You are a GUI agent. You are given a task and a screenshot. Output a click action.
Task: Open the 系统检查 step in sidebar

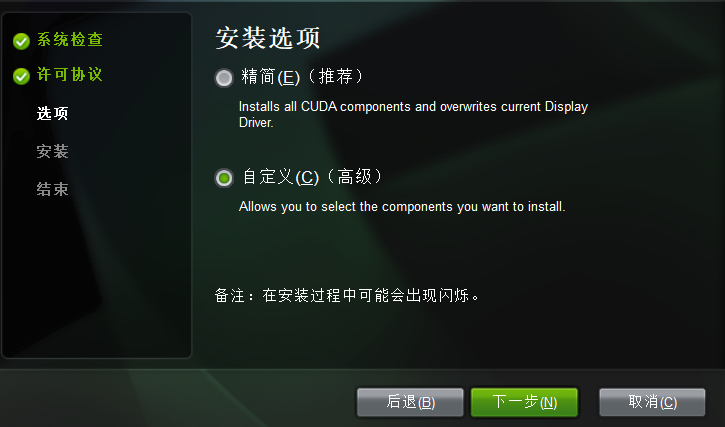click(x=70, y=40)
